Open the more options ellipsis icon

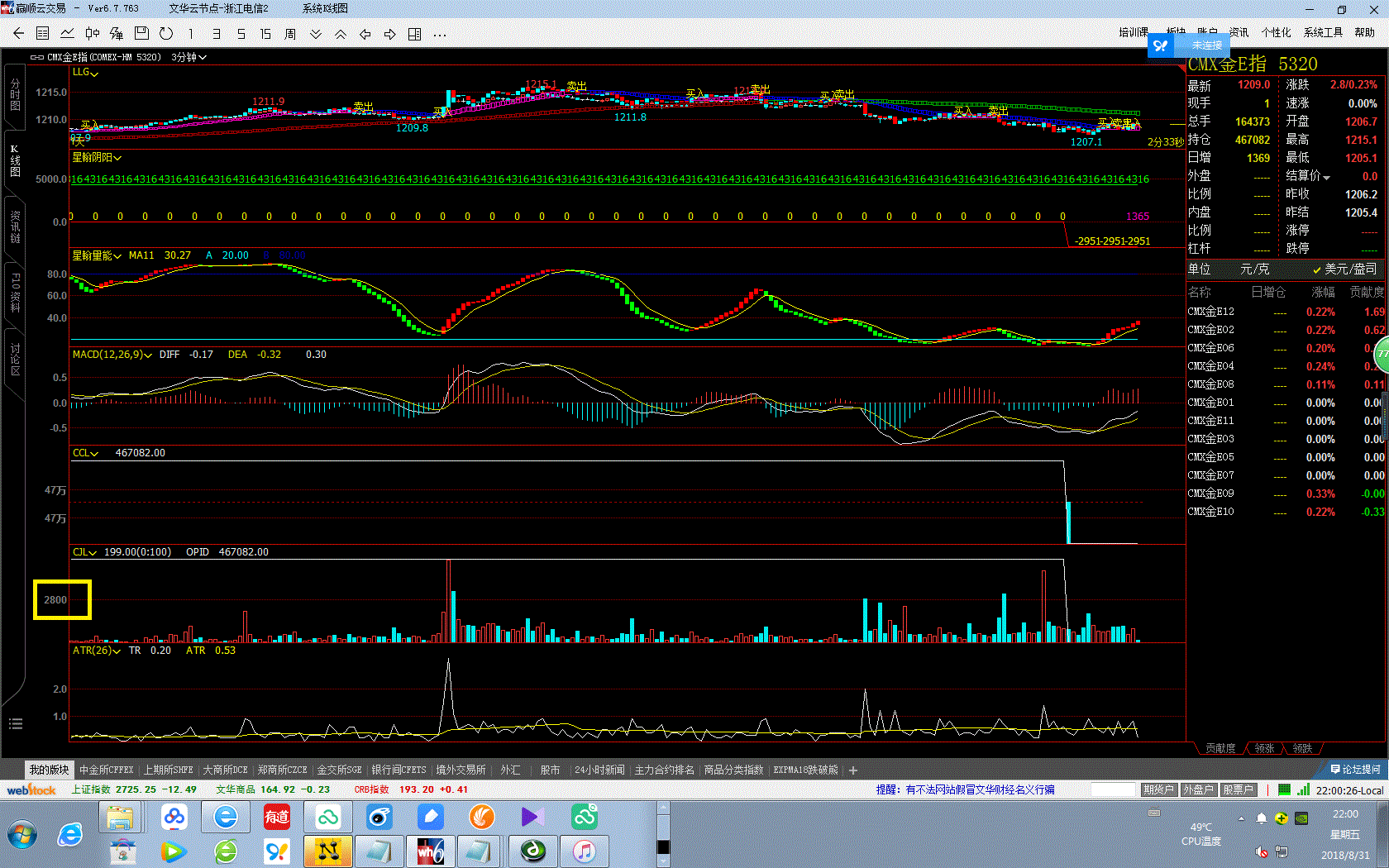coord(439,35)
